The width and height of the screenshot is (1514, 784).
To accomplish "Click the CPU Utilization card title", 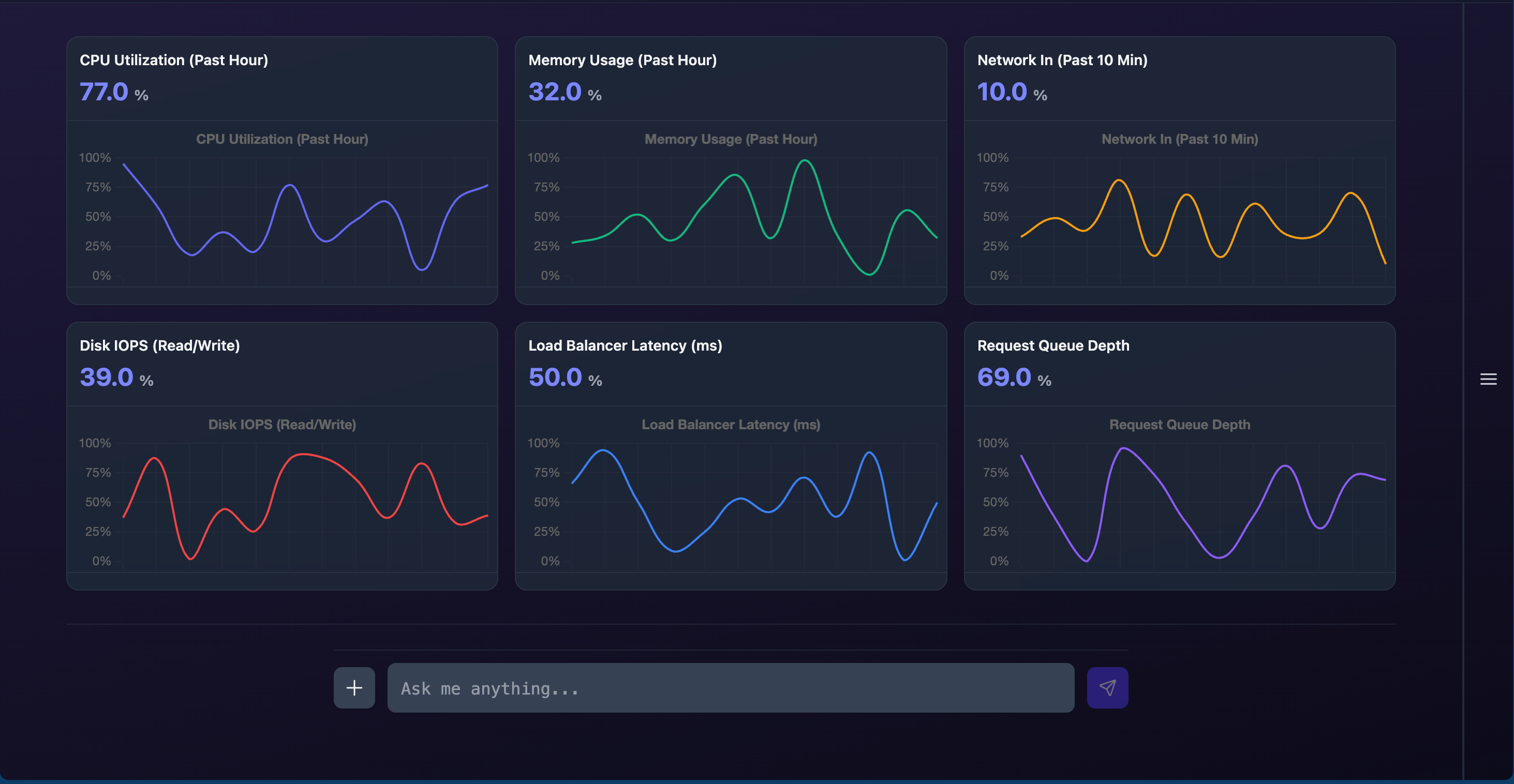I will [173, 60].
